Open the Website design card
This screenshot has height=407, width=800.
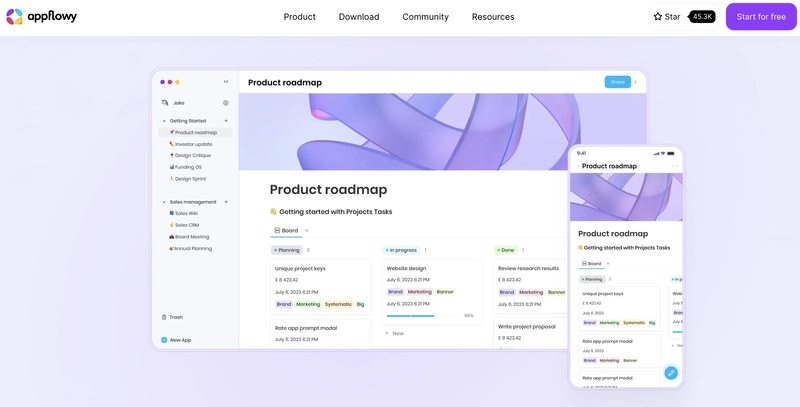click(432, 292)
